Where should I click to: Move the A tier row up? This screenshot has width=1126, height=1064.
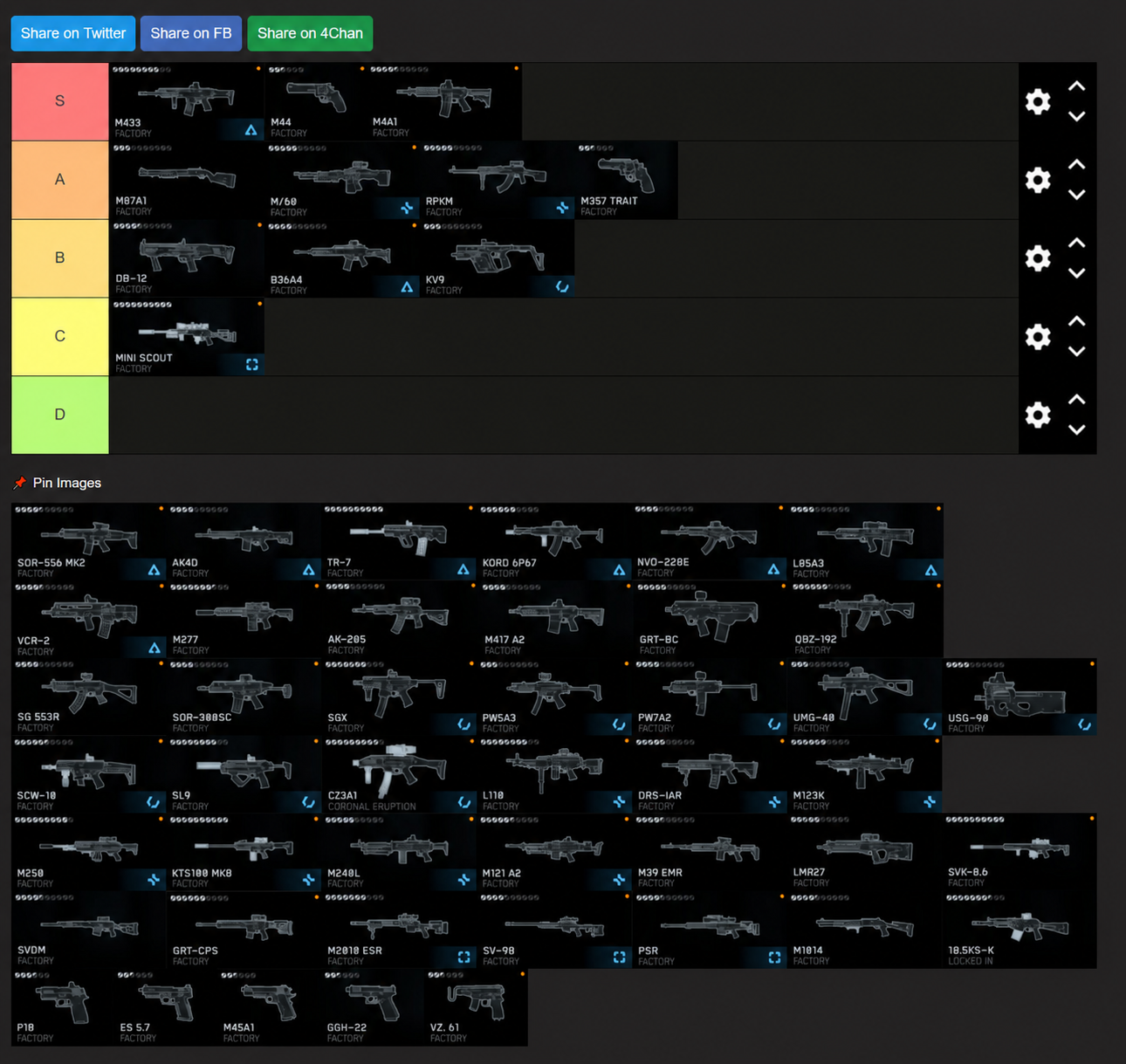pyautogui.click(x=1077, y=165)
